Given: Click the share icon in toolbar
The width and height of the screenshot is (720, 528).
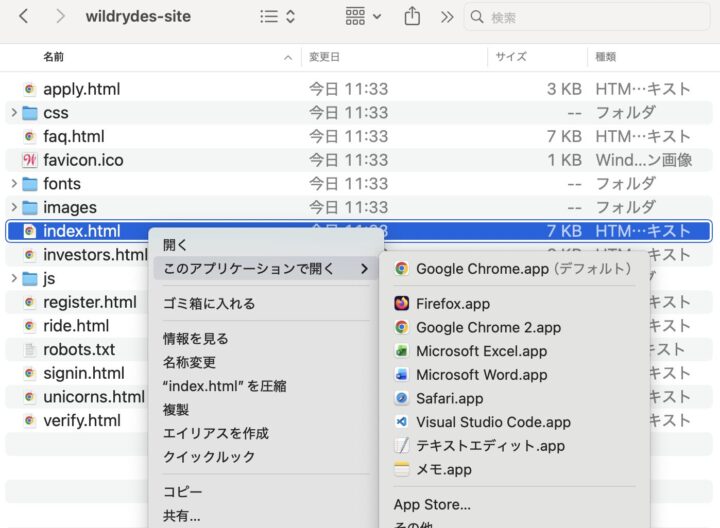Looking at the screenshot, I should click(412, 17).
